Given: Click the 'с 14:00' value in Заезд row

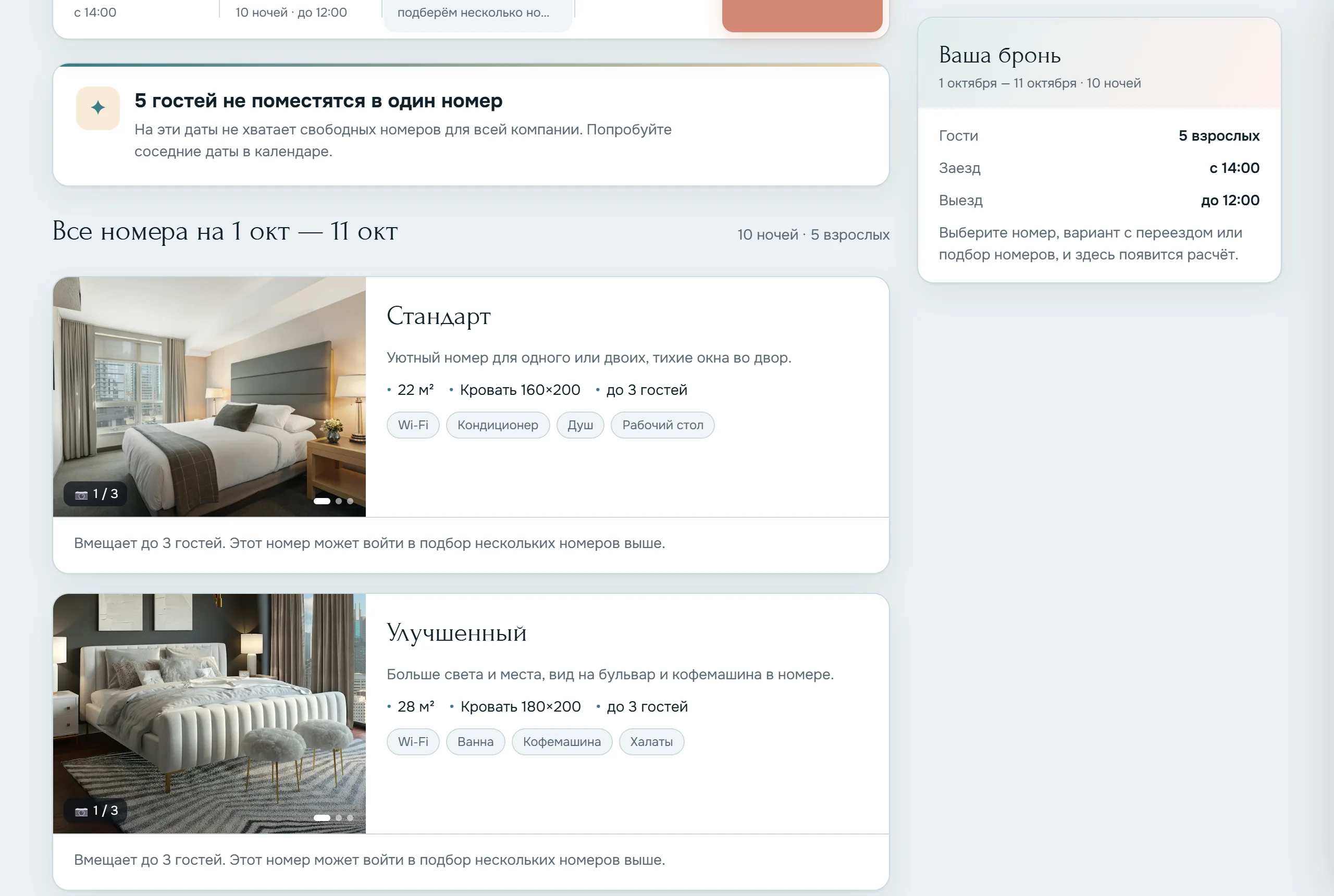Looking at the screenshot, I should pos(1234,168).
